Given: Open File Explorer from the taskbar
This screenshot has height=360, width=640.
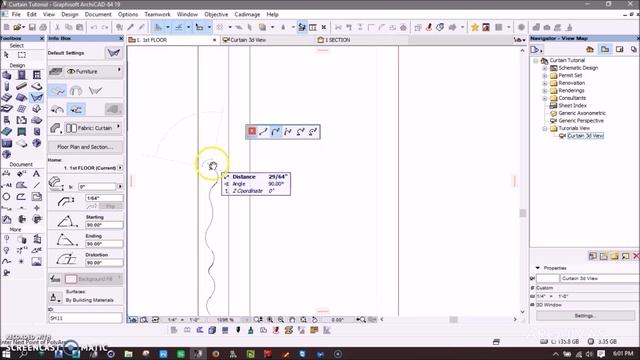Looking at the screenshot, I should tap(128, 354).
